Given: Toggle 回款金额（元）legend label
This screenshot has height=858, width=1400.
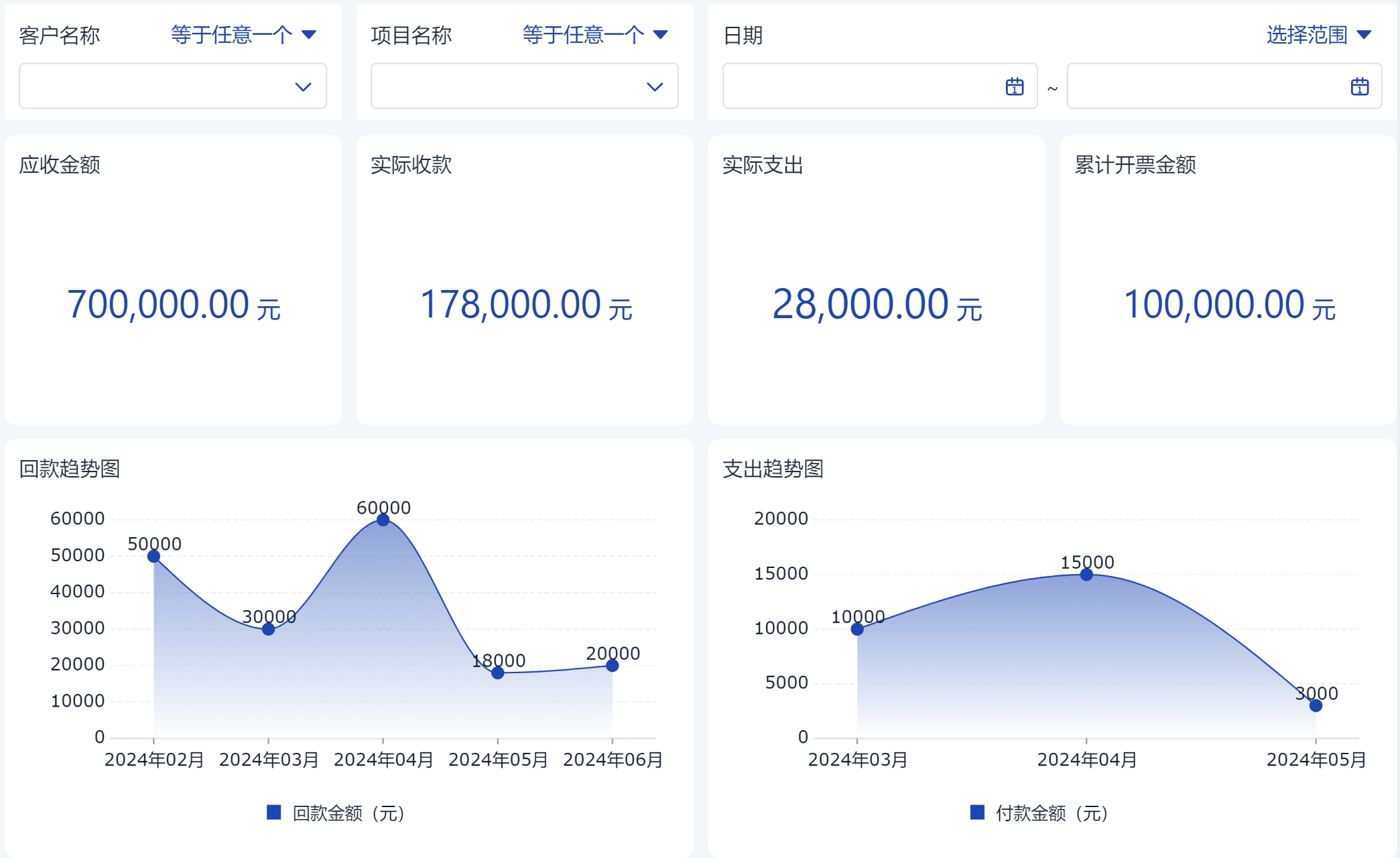Looking at the screenshot, I should click(348, 813).
